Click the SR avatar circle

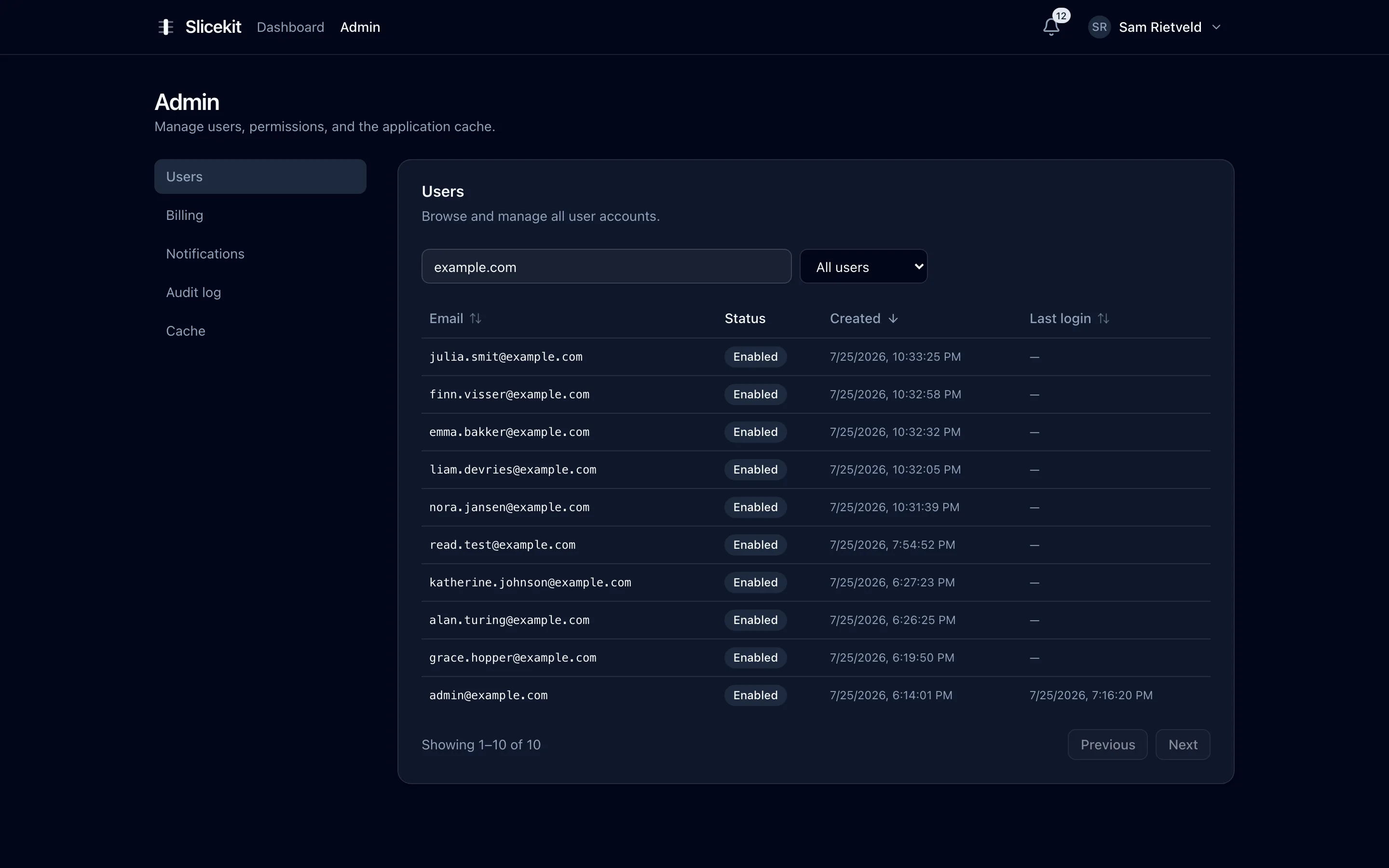pos(1099,27)
